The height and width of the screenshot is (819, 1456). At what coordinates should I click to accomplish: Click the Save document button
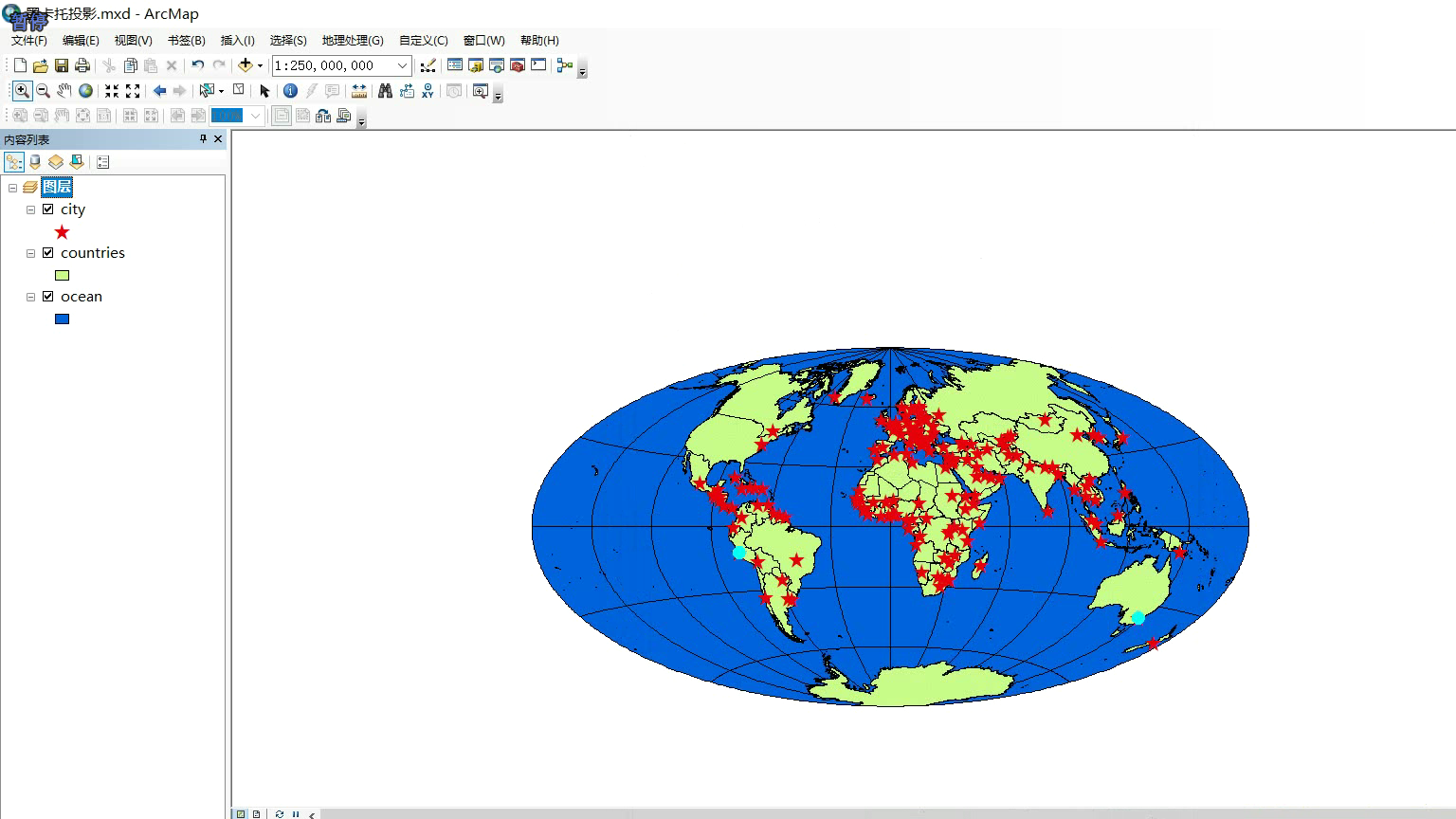(x=62, y=65)
